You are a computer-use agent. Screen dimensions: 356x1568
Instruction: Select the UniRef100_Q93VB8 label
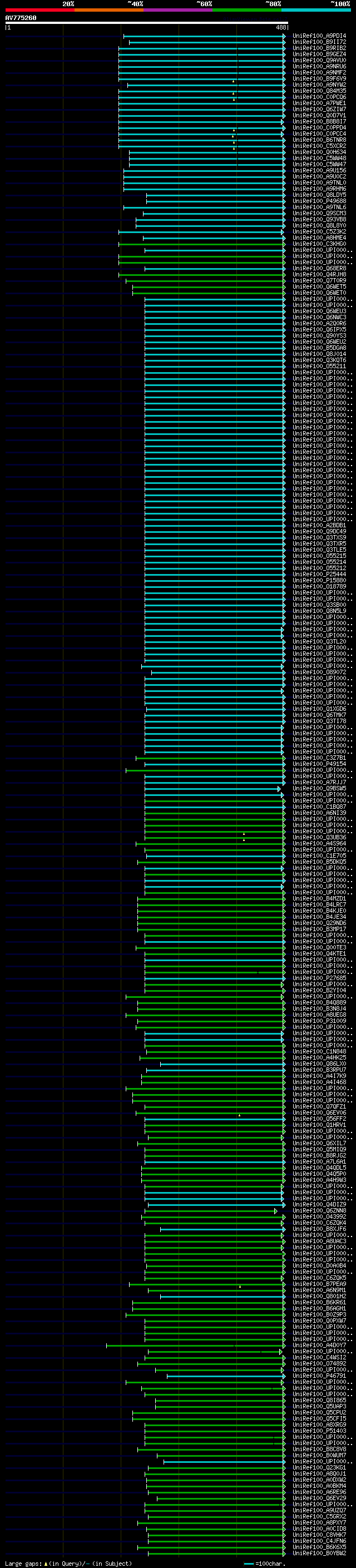click(x=319, y=220)
